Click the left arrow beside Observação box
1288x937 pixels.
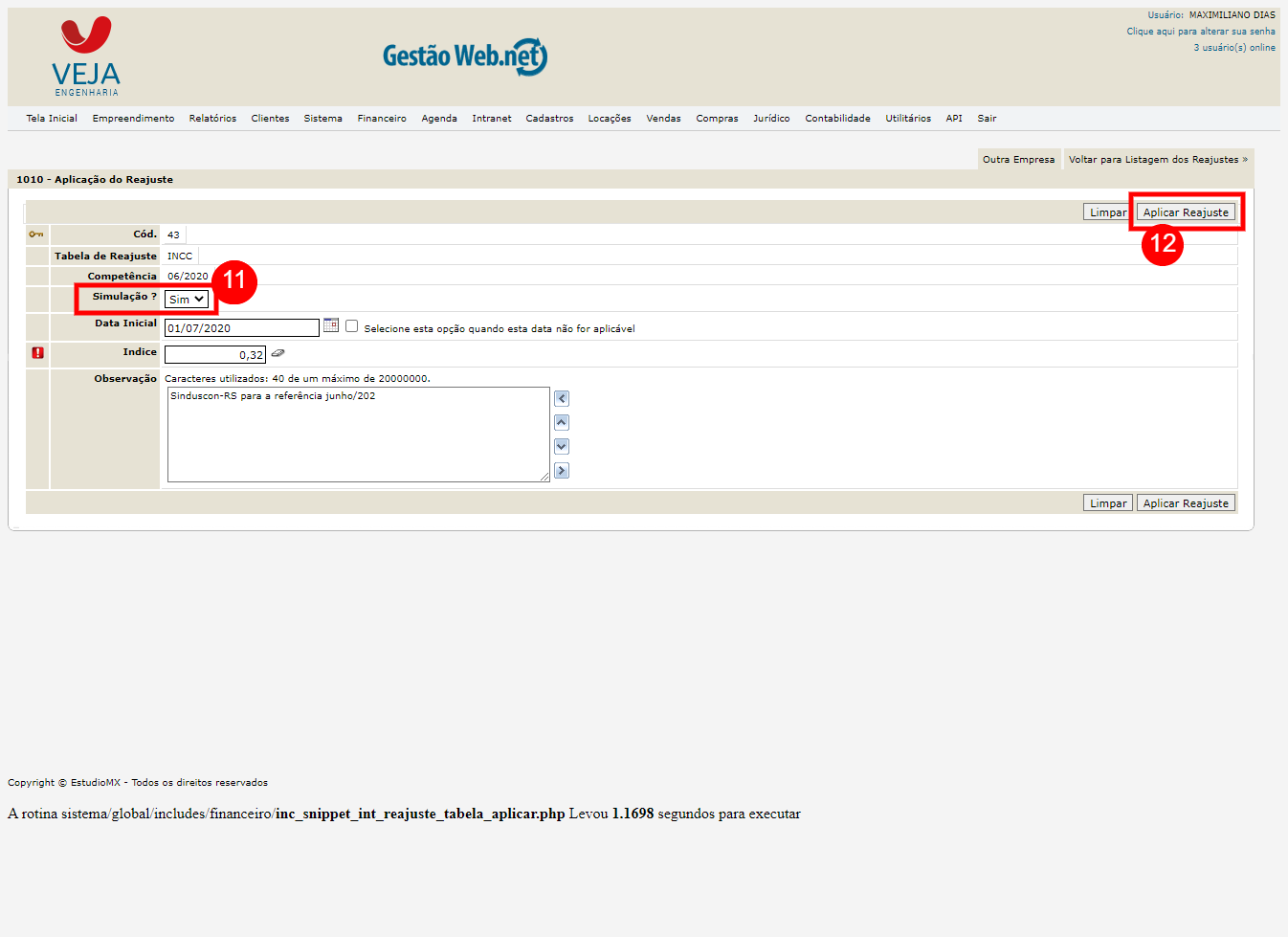[562, 398]
